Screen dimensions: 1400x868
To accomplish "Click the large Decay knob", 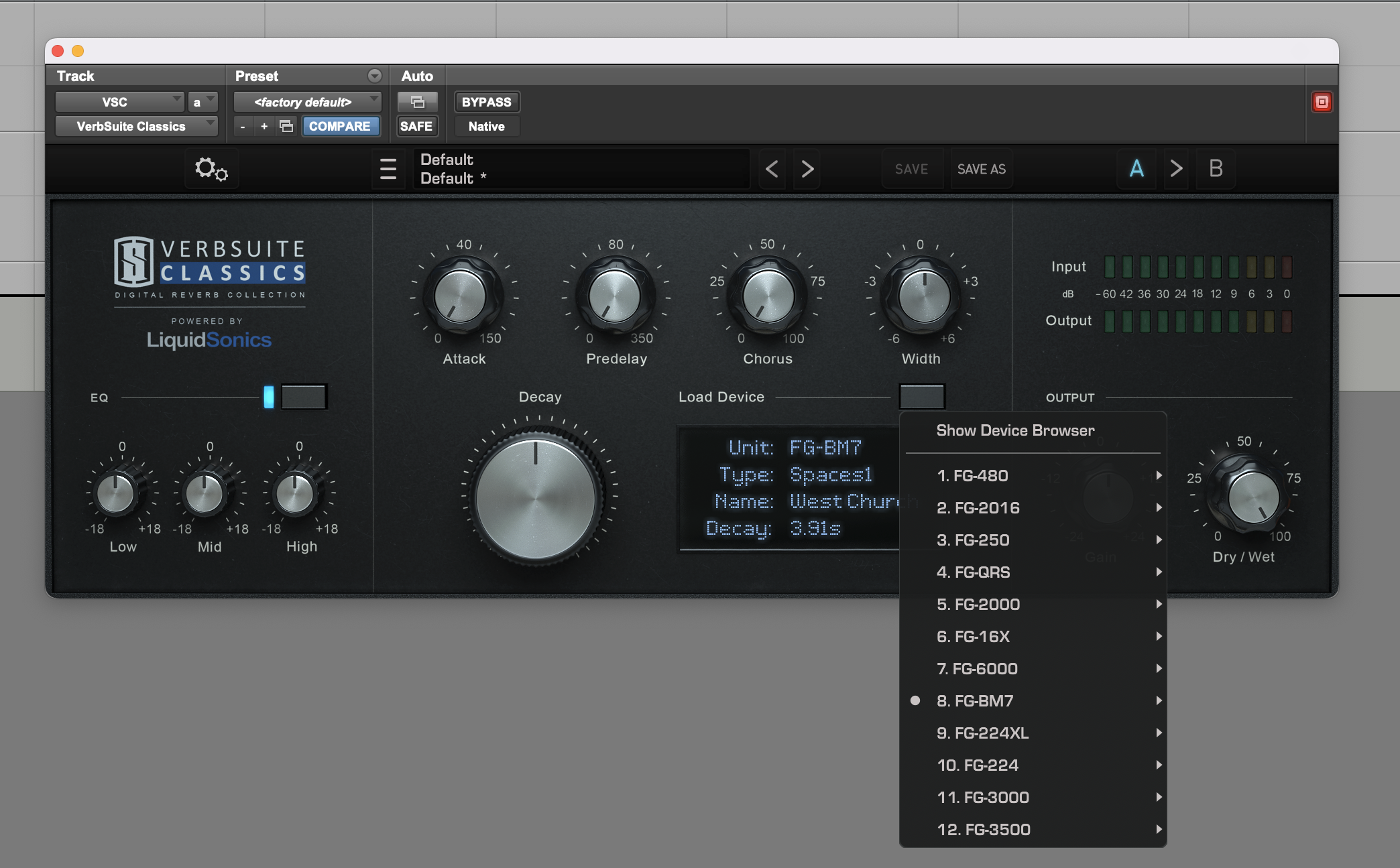I will point(536,498).
